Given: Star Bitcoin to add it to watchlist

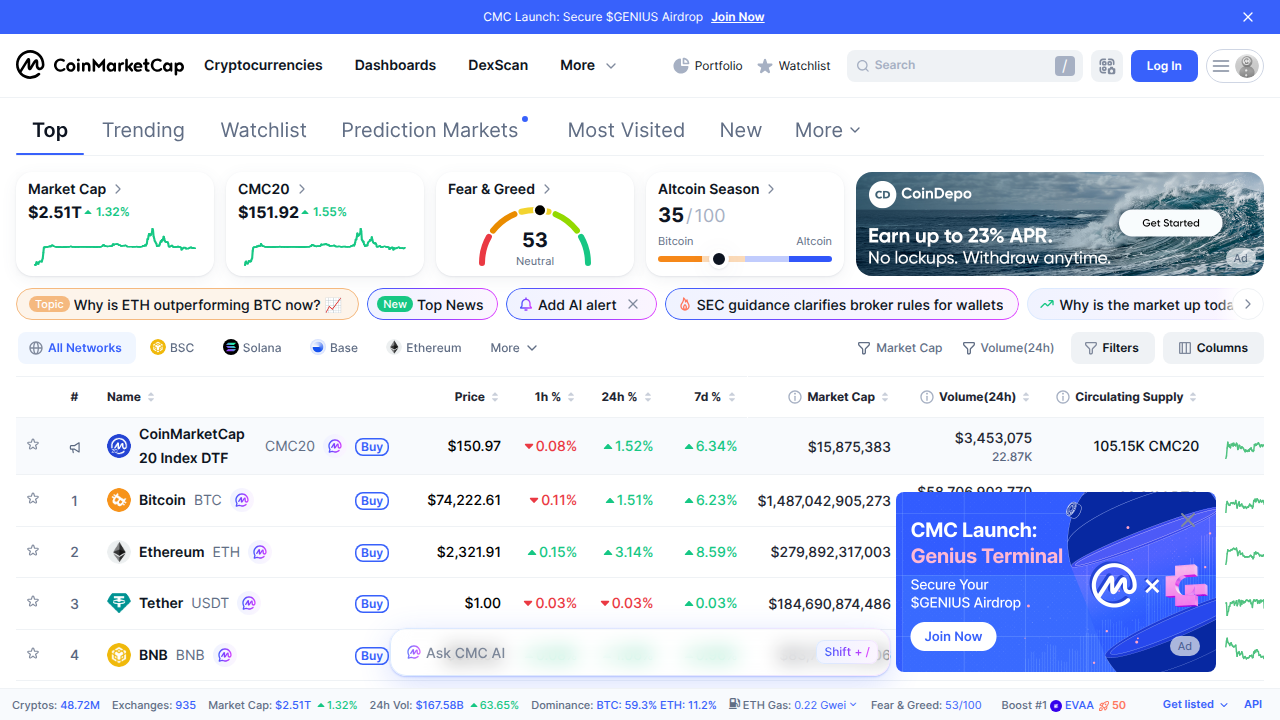Looking at the screenshot, I should coord(32,499).
